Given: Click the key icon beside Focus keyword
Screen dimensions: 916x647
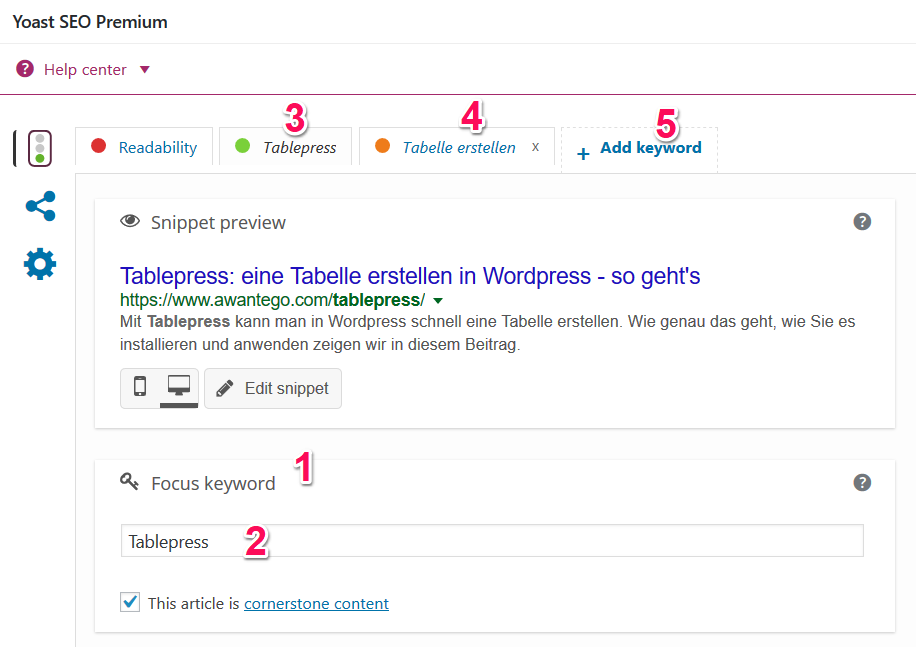Looking at the screenshot, I should 129,482.
